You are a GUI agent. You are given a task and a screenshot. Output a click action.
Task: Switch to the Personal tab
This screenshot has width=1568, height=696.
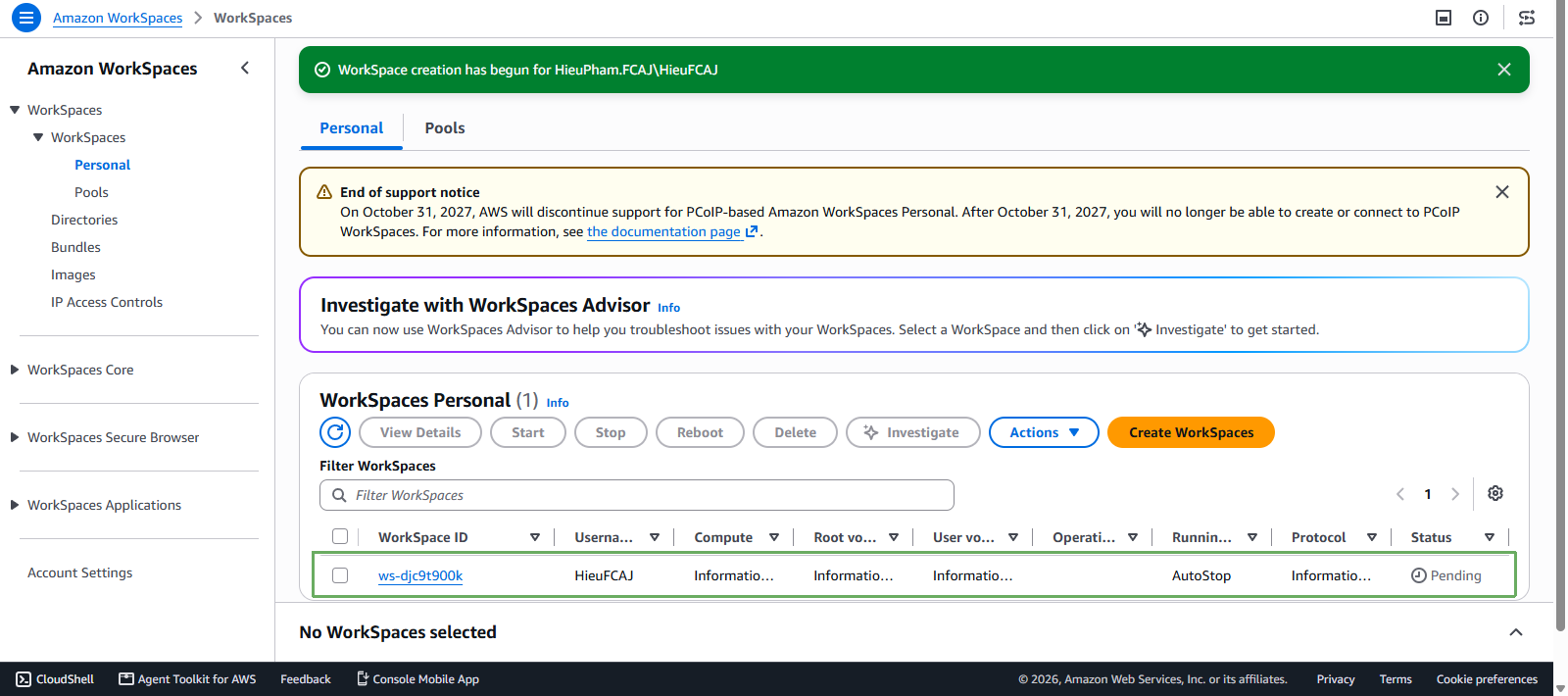click(352, 128)
